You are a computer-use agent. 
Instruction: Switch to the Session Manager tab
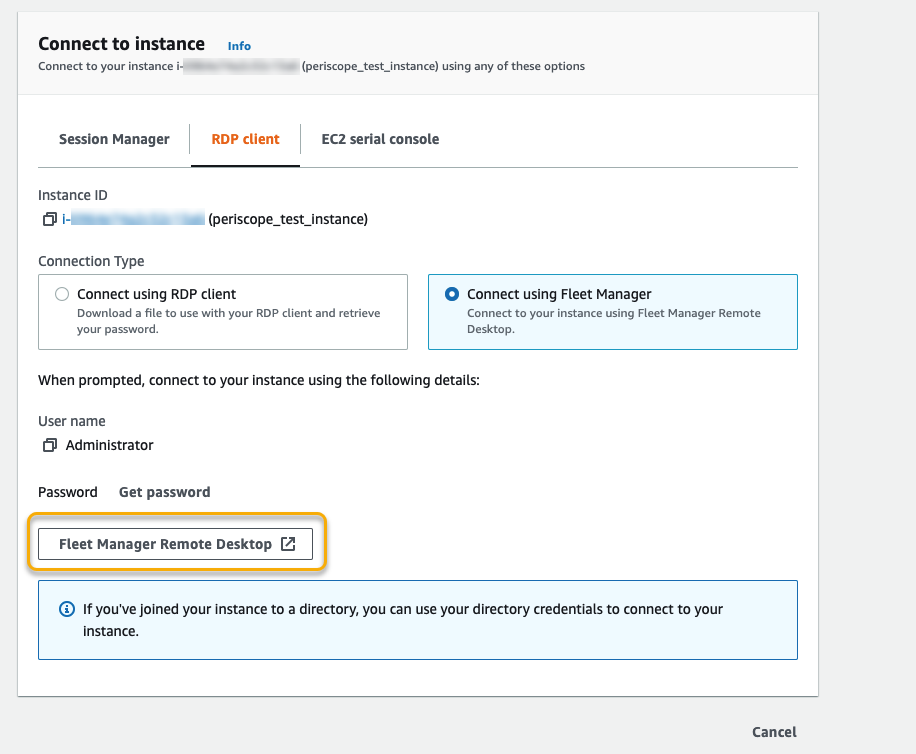(x=114, y=139)
